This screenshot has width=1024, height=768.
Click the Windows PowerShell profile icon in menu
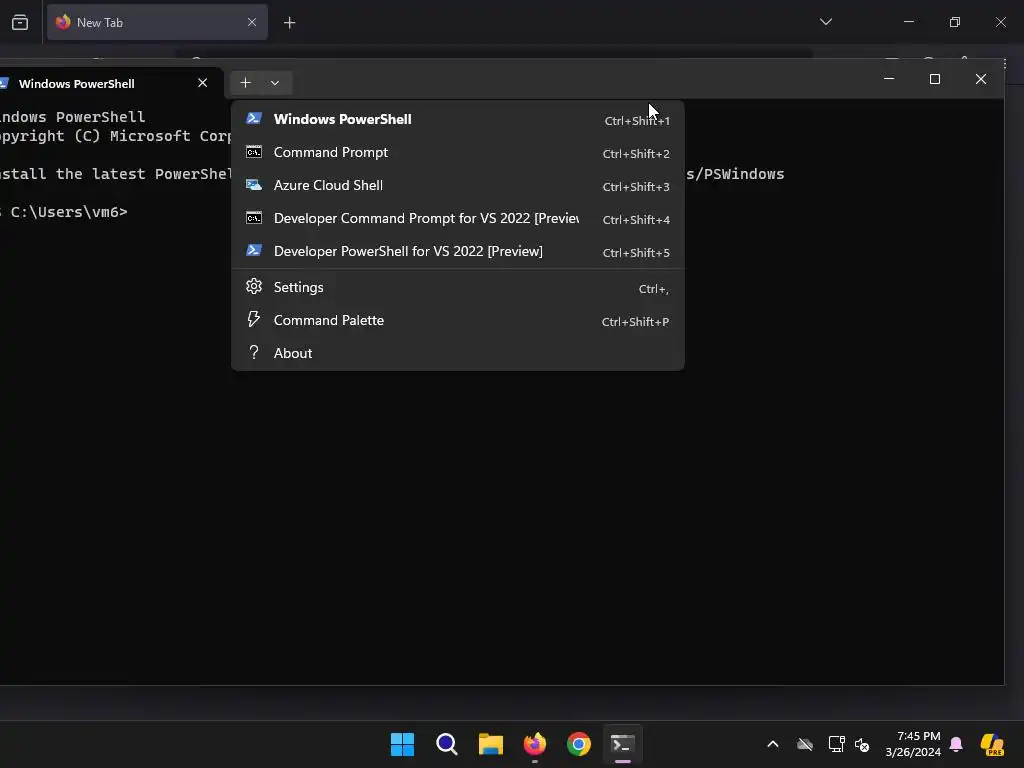pos(254,118)
